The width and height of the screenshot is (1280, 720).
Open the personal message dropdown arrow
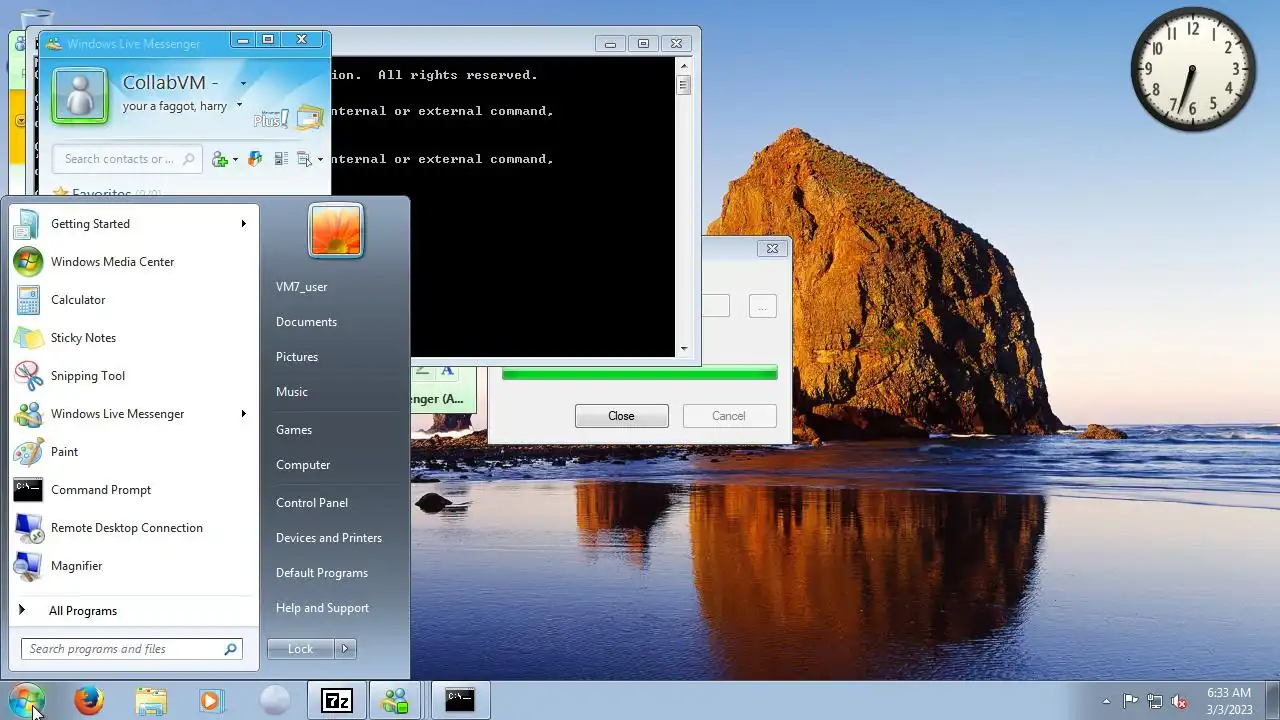tap(239, 106)
